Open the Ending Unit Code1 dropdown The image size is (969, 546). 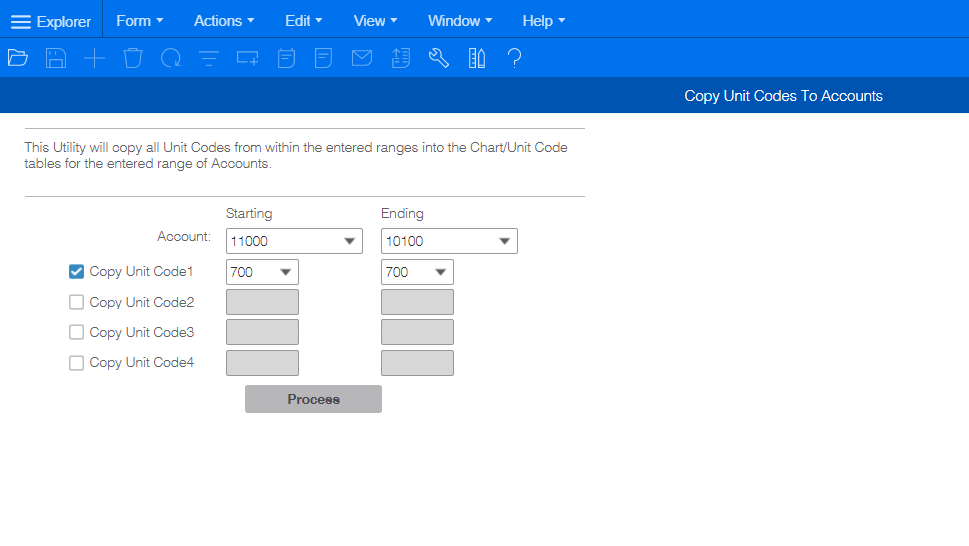tap(440, 272)
